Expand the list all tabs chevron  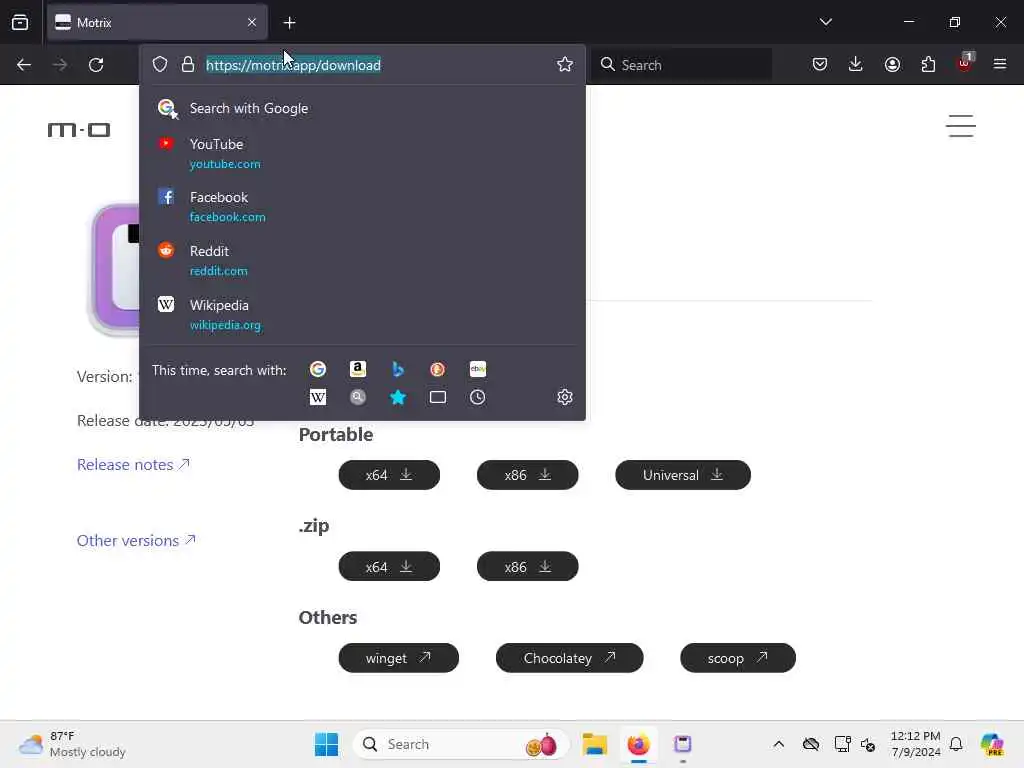(x=825, y=22)
